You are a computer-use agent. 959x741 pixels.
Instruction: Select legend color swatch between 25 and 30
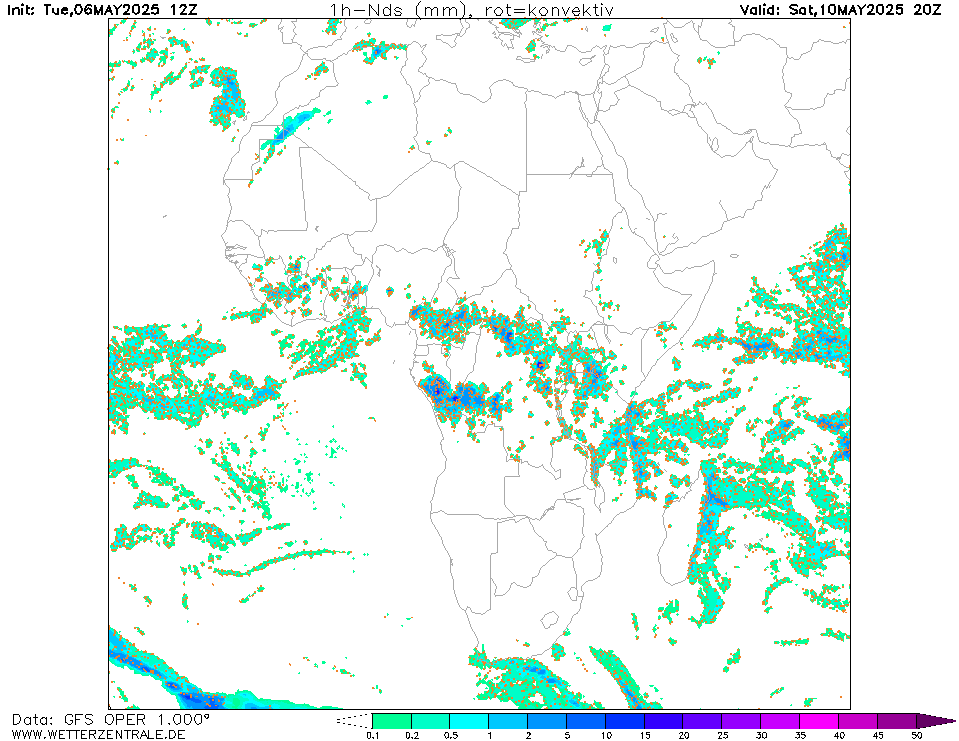[x=741, y=721]
